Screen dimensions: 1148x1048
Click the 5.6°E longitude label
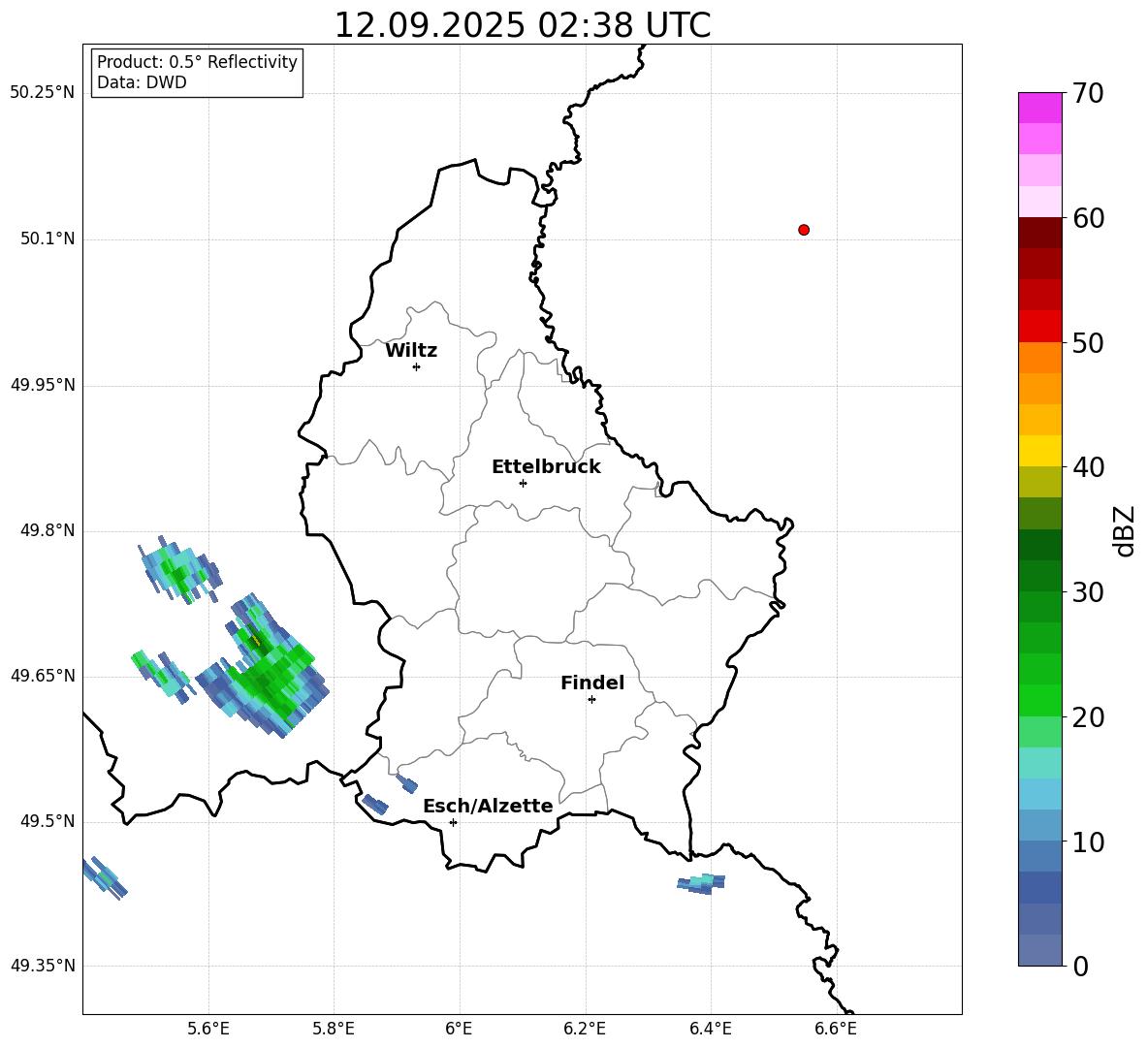click(208, 1029)
